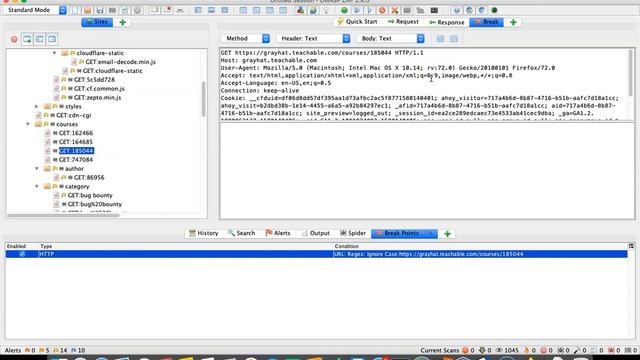Click the New Session toolbar icon
640x360 pixels.
click(75, 10)
